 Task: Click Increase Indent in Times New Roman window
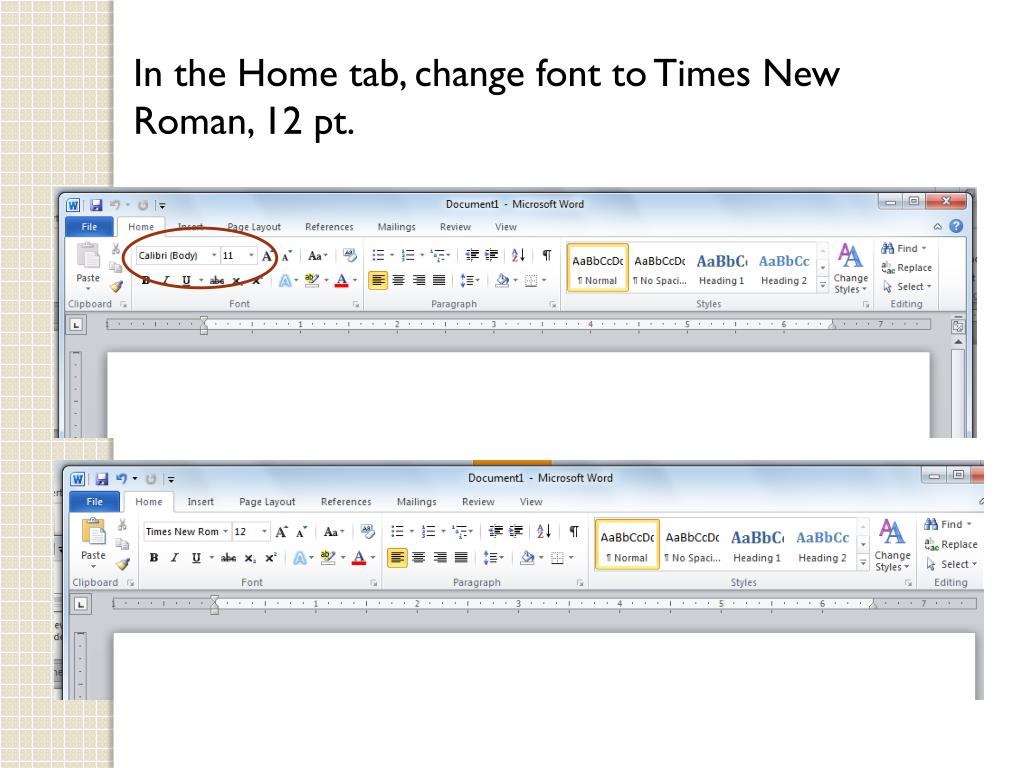[x=516, y=532]
